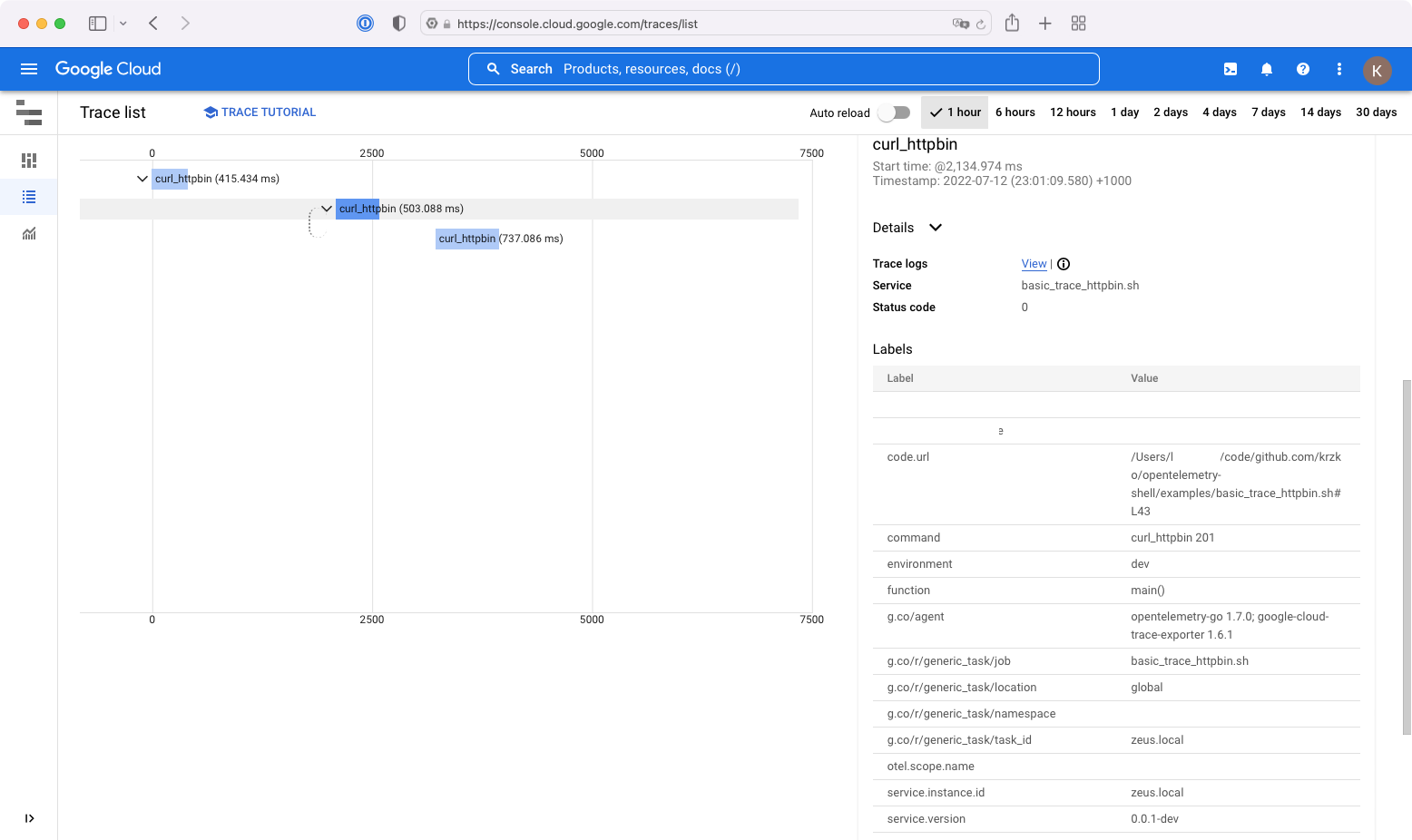
Task: Select the 1 hour time range
Action: coord(955,112)
